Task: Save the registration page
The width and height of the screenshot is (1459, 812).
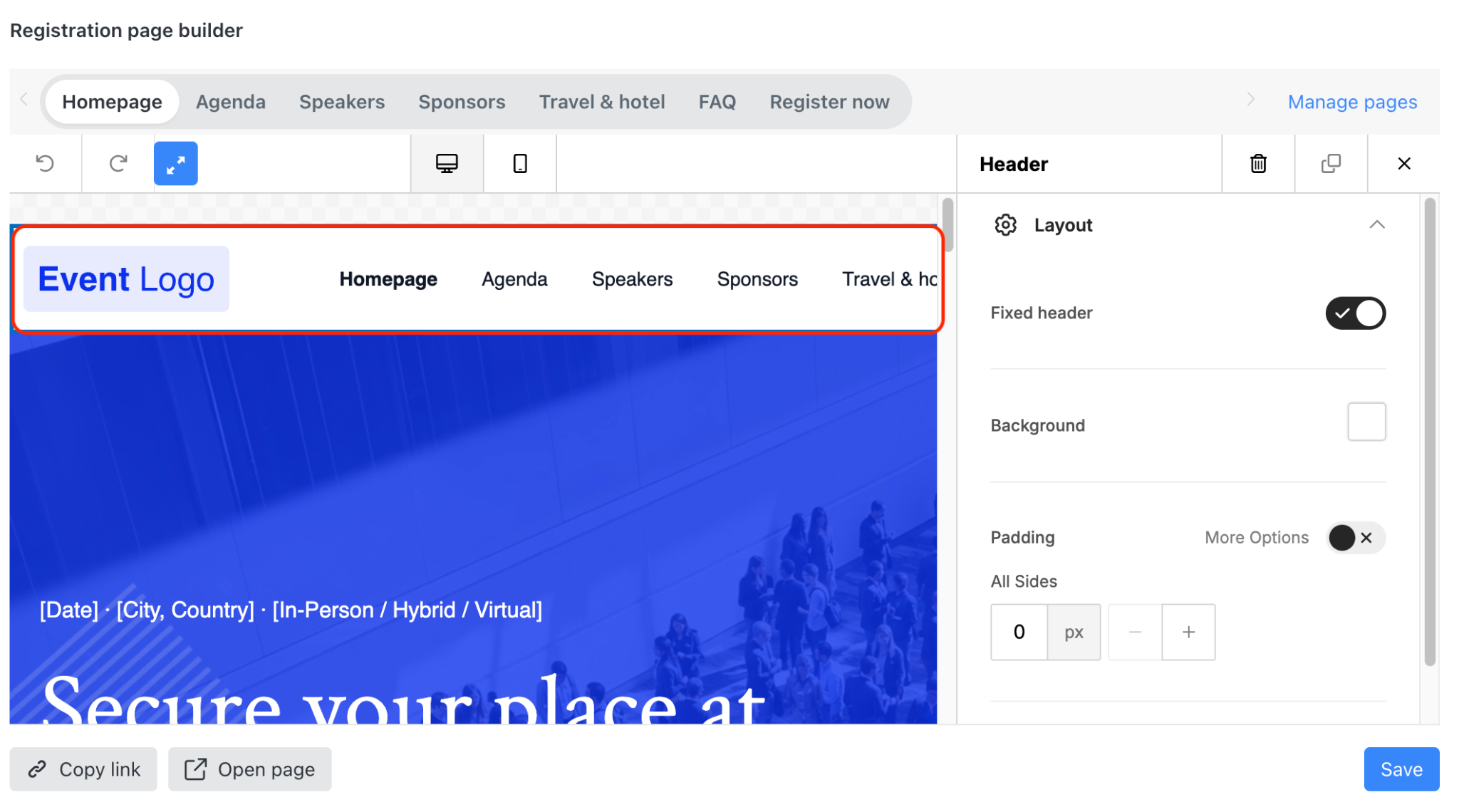Action: click(1401, 769)
